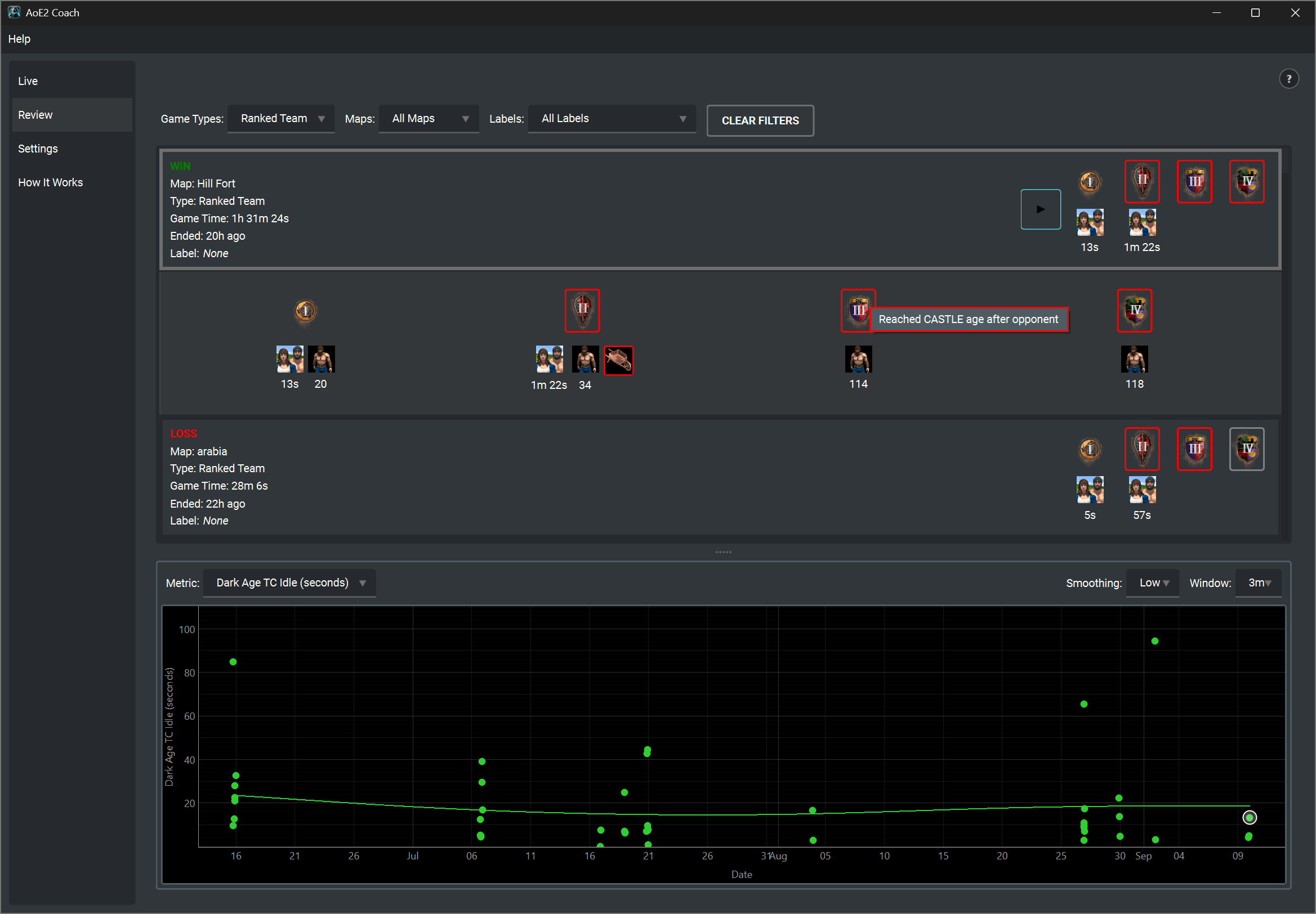Open the Smoothing dropdown
The width and height of the screenshot is (1316, 914).
point(1152,583)
